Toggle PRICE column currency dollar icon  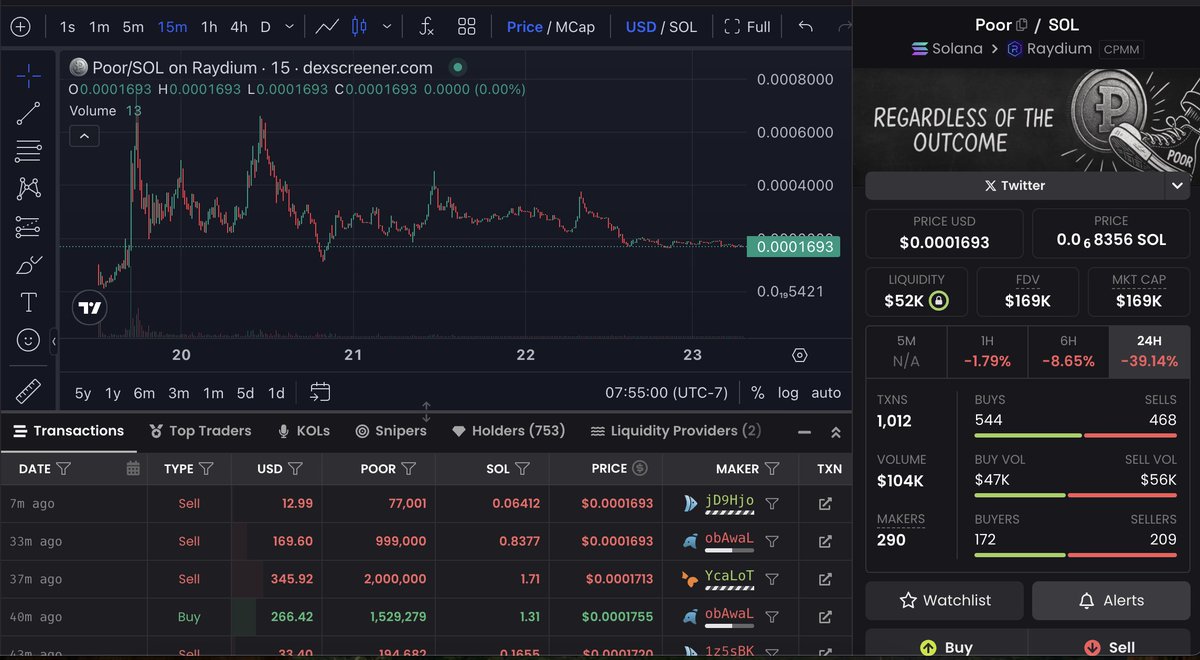[640, 468]
